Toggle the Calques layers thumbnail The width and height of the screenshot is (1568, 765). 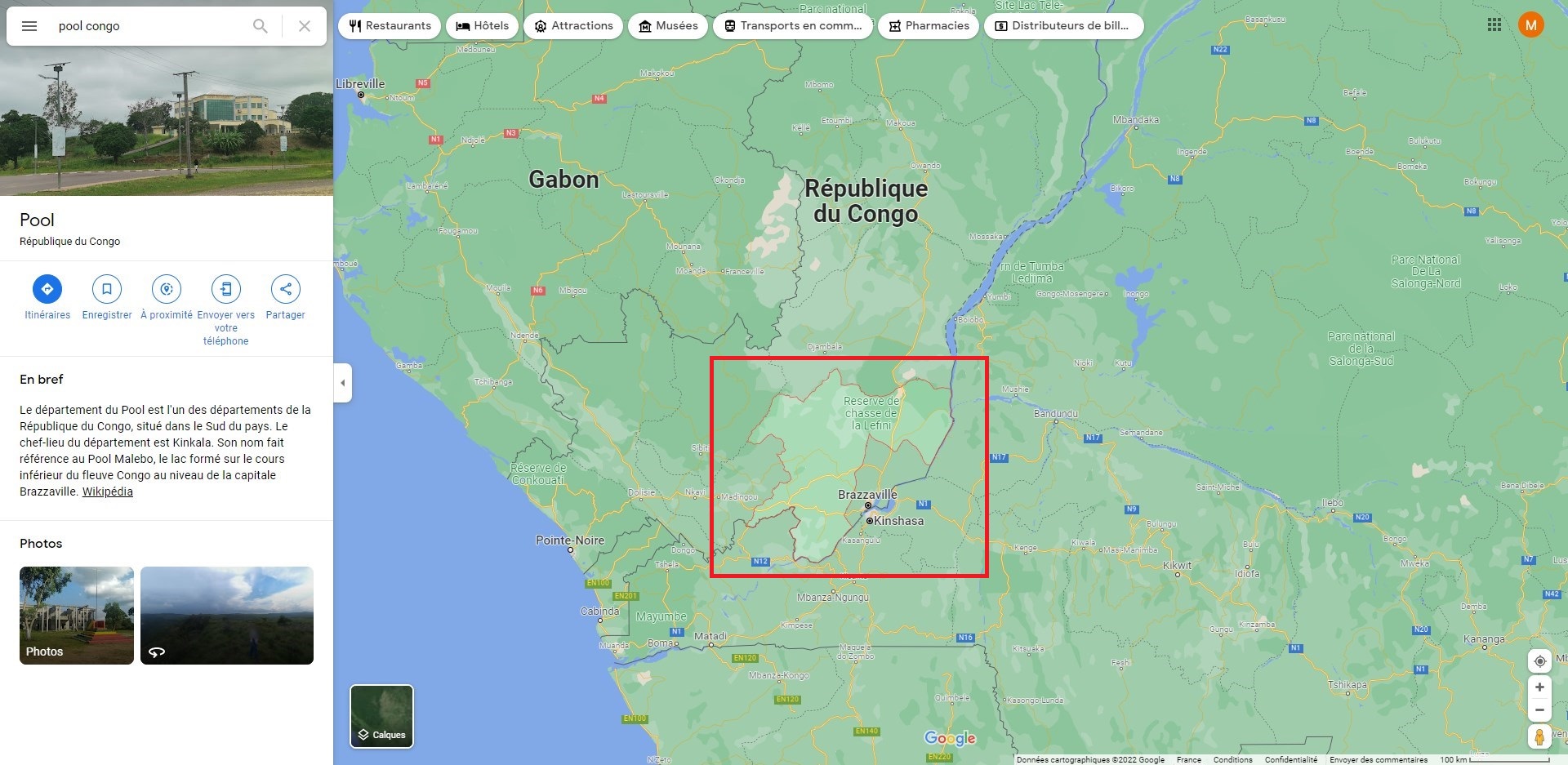pos(381,716)
